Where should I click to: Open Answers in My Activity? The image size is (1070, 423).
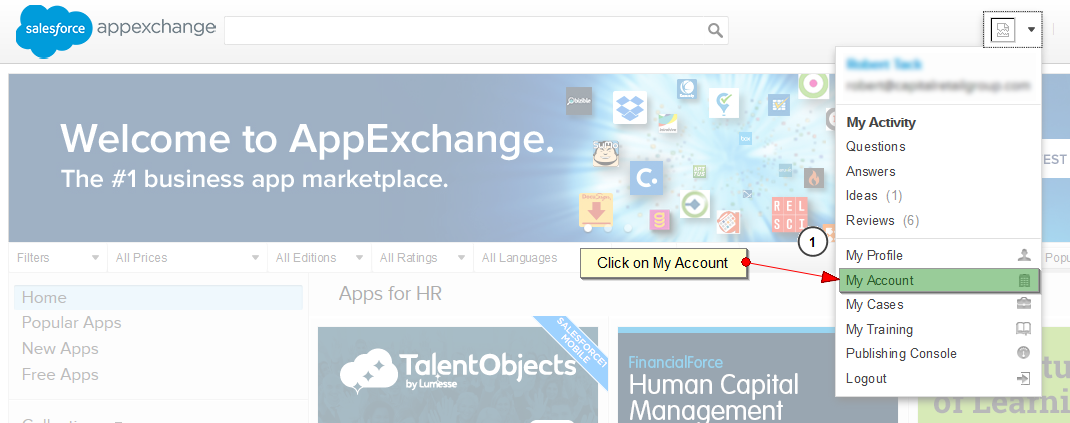click(x=871, y=171)
